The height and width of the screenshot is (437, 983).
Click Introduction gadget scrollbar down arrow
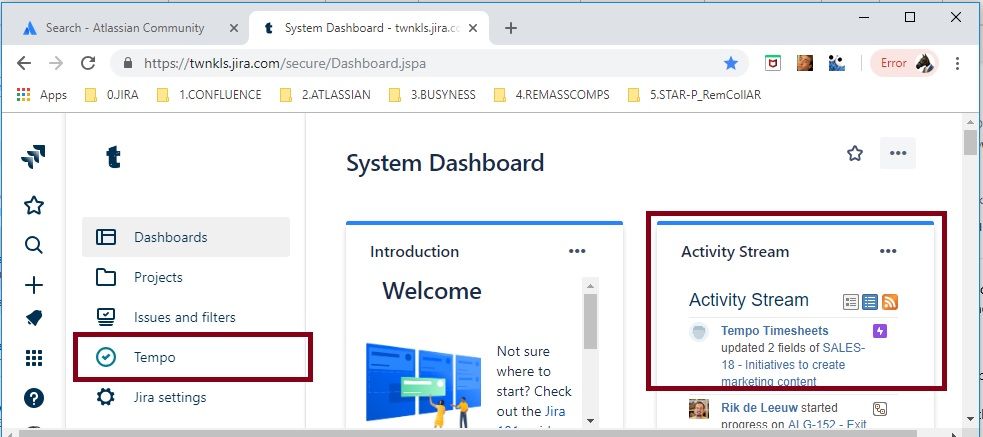tap(590, 420)
